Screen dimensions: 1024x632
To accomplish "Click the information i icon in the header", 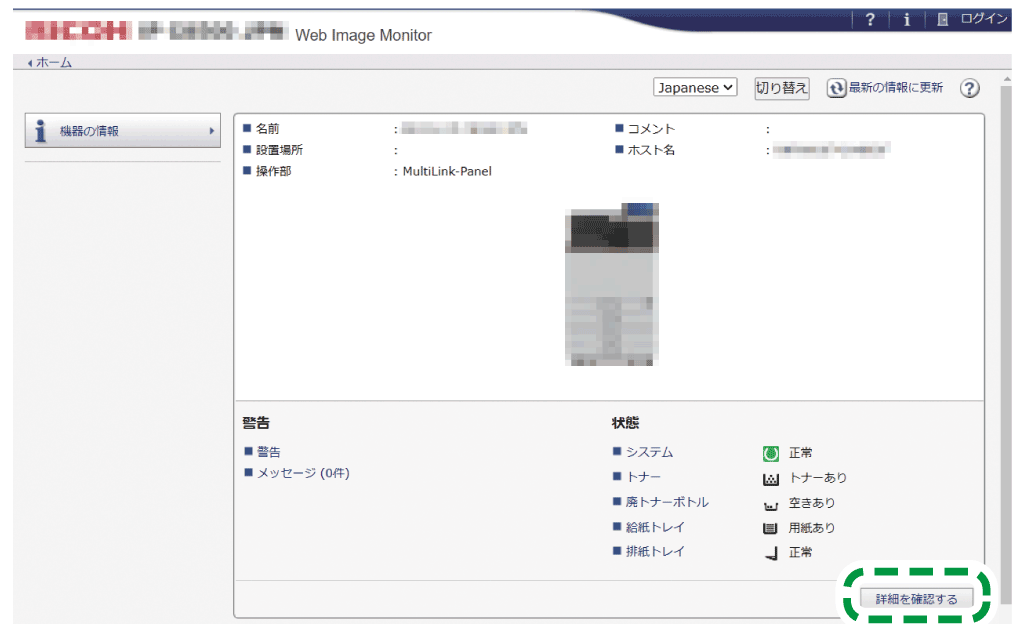I will click(x=906, y=18).
